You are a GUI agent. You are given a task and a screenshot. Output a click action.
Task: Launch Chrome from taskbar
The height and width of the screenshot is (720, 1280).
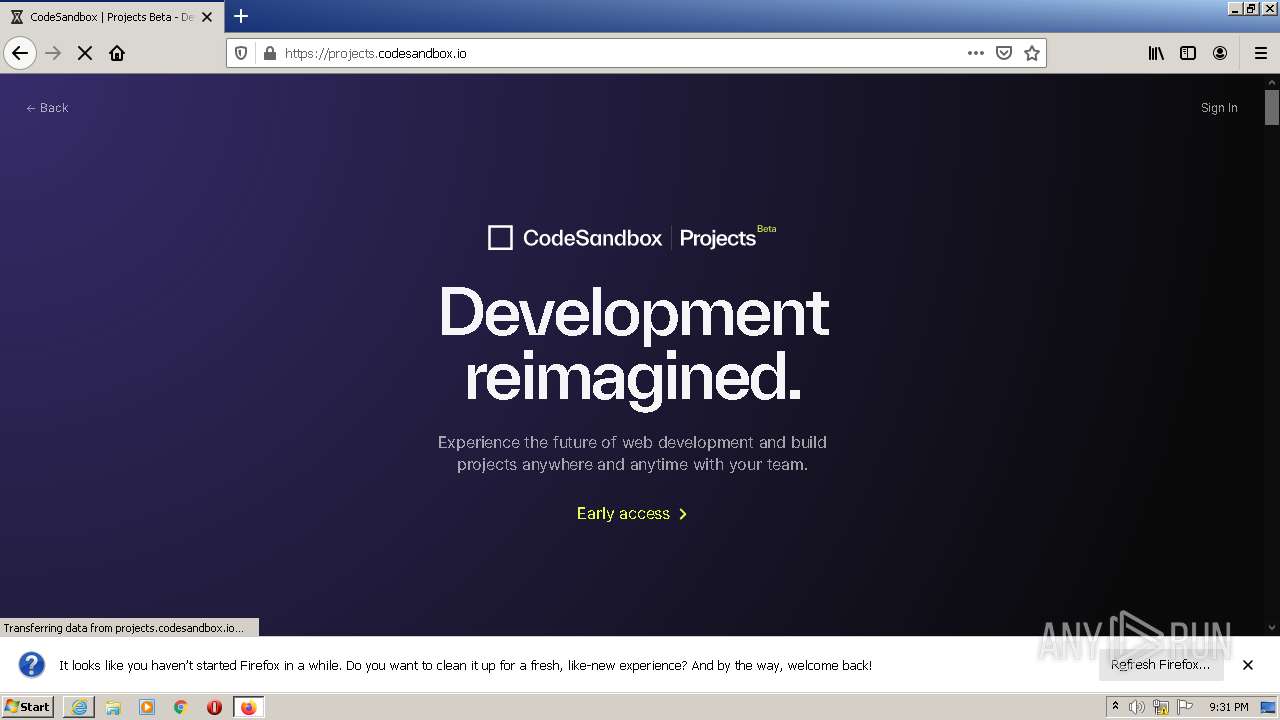(x=181, y=707)
